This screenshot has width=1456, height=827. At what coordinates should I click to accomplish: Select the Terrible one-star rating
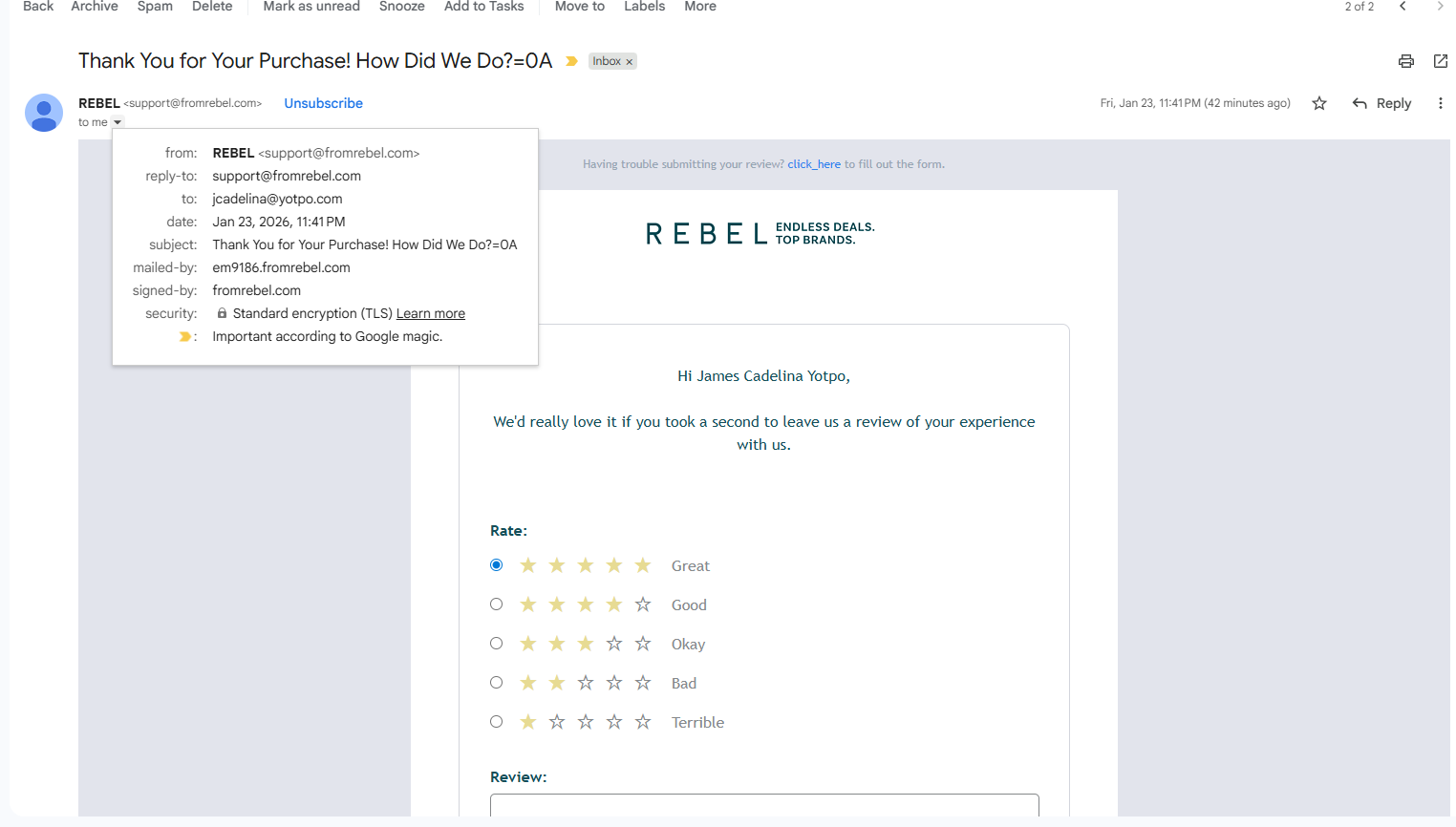pyautogui.click(x=496, y=722)
